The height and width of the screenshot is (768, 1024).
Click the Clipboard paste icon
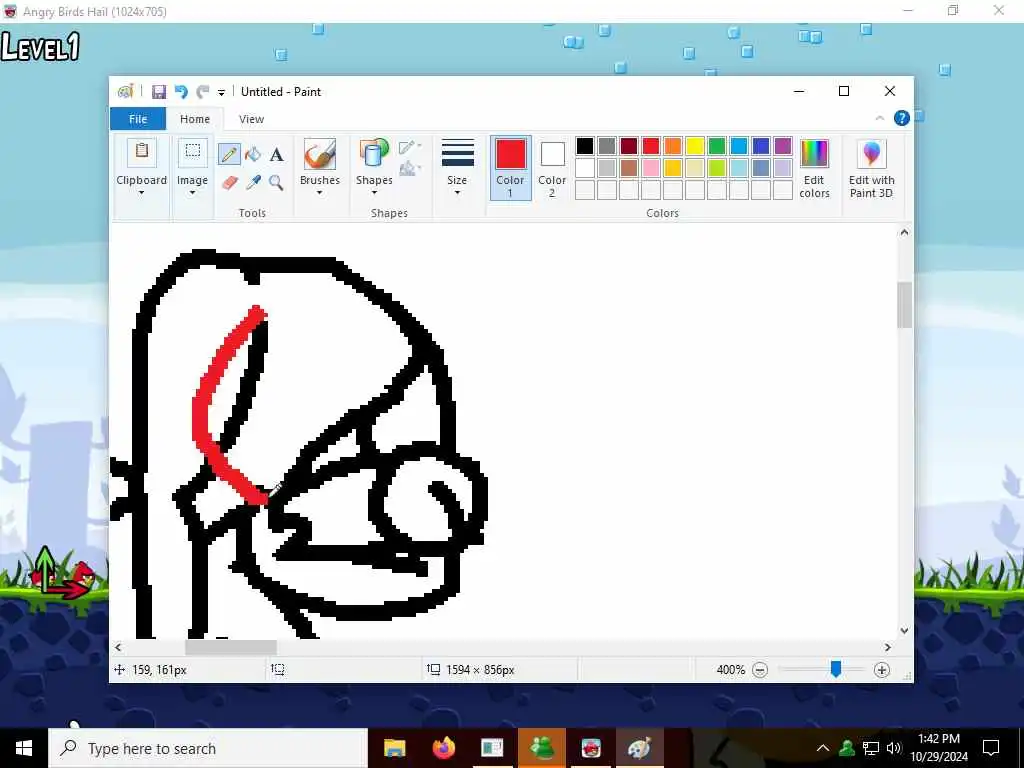tap(142, 152)
